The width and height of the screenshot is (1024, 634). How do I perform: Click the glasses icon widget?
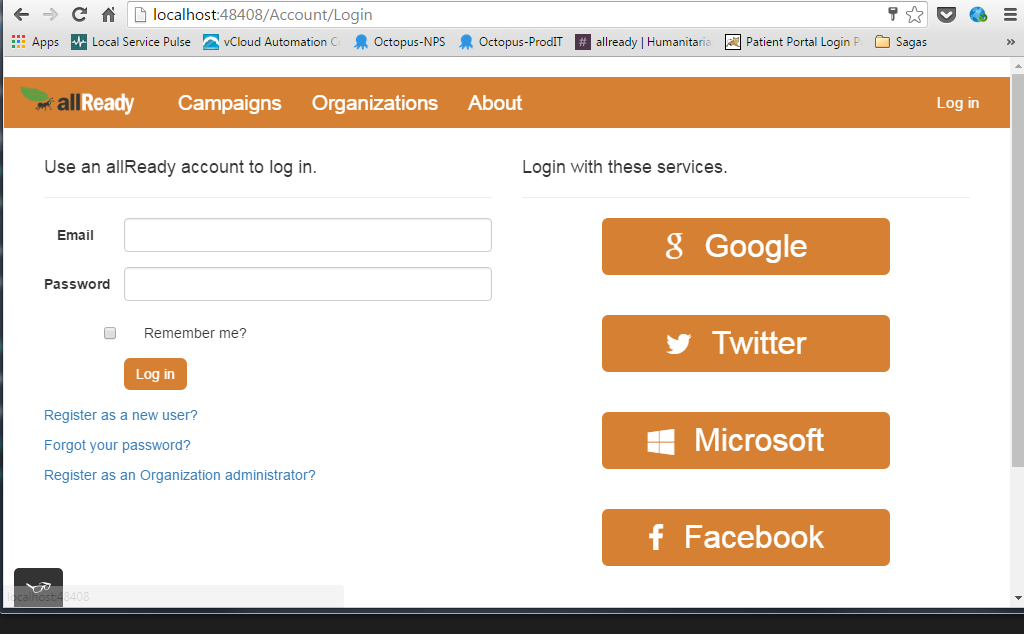[x=39, y=587]
